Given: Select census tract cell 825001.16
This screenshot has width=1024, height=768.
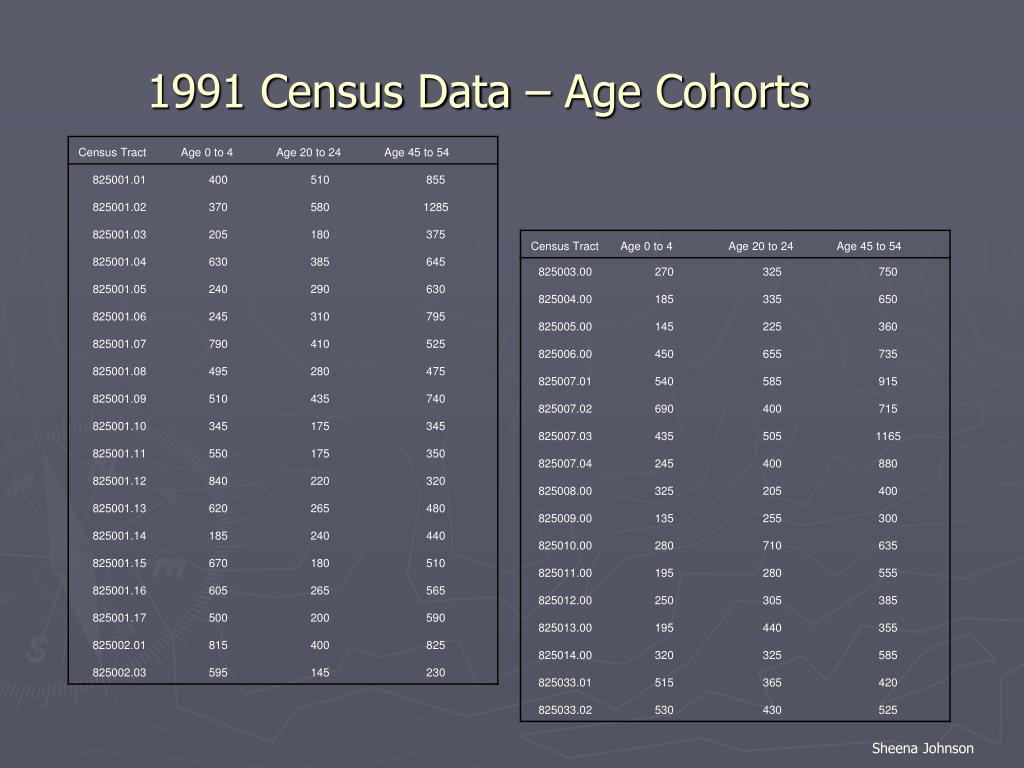Looking at the screenshot, I should click(x=119, y=591).
